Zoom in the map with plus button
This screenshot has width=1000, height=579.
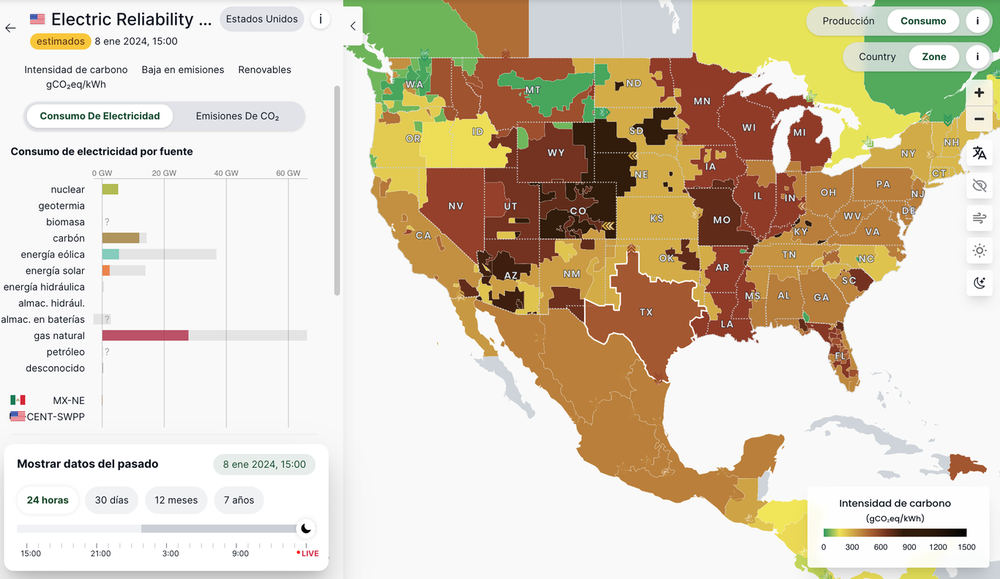pos(978,93)
